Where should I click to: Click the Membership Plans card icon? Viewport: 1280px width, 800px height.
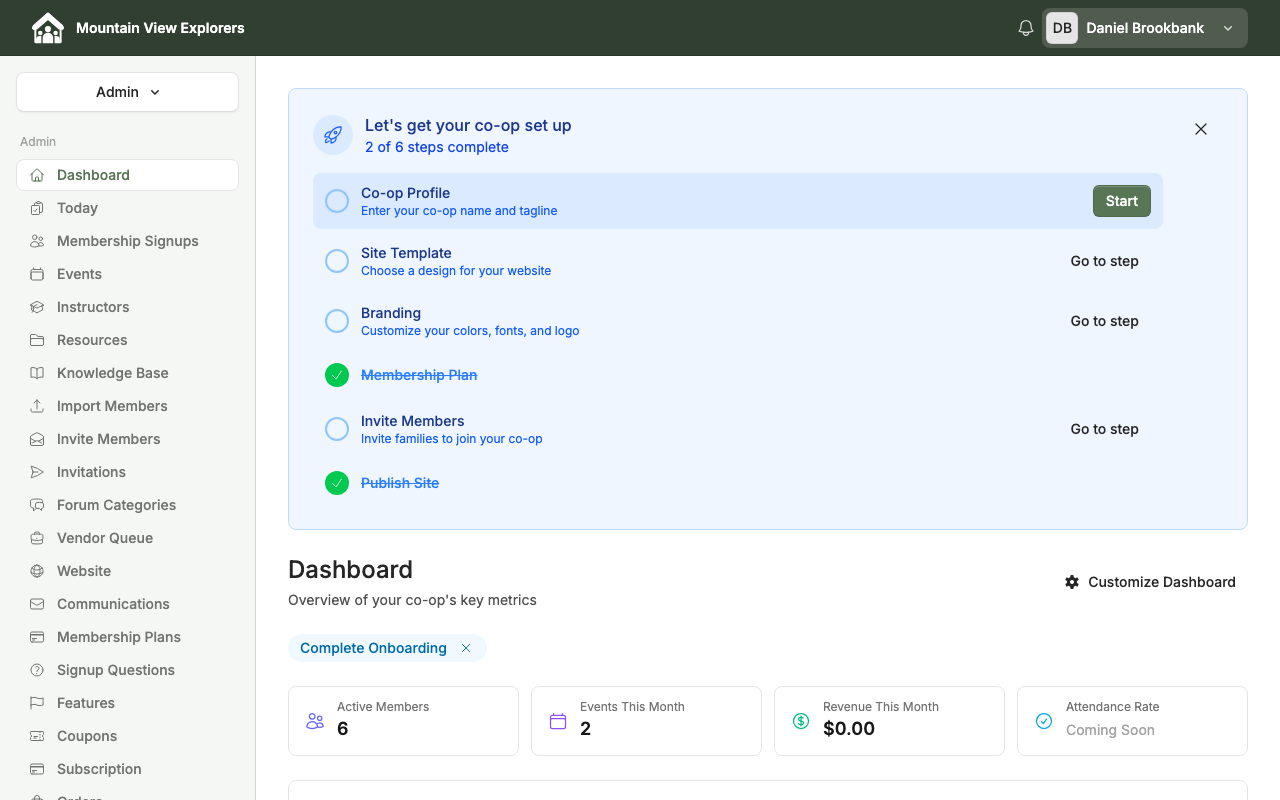[x=37, y=637]
